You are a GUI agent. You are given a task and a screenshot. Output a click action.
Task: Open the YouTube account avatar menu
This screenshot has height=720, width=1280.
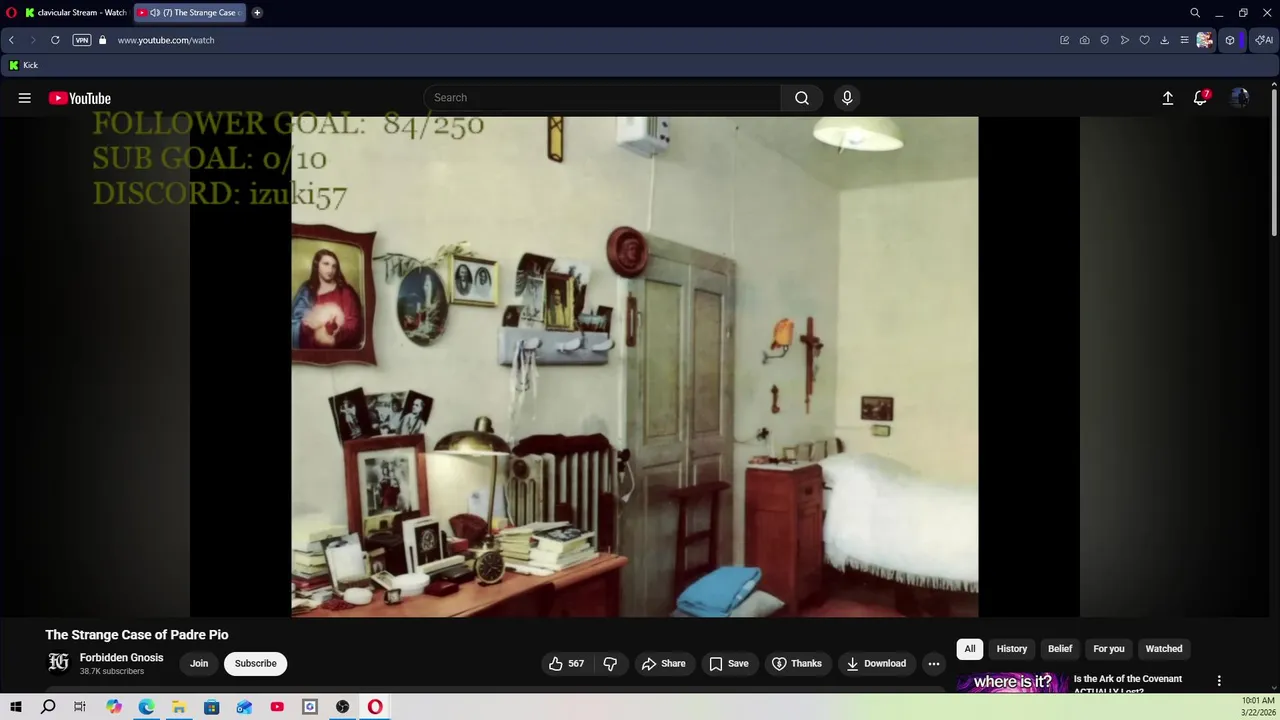point(1240,98)
